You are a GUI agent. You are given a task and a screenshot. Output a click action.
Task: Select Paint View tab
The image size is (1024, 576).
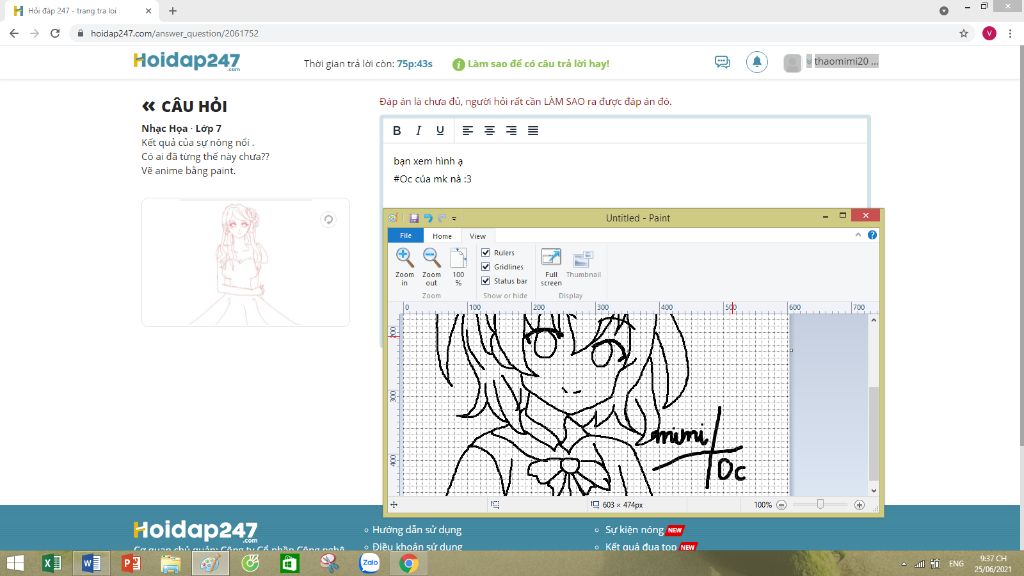(477, 236)
